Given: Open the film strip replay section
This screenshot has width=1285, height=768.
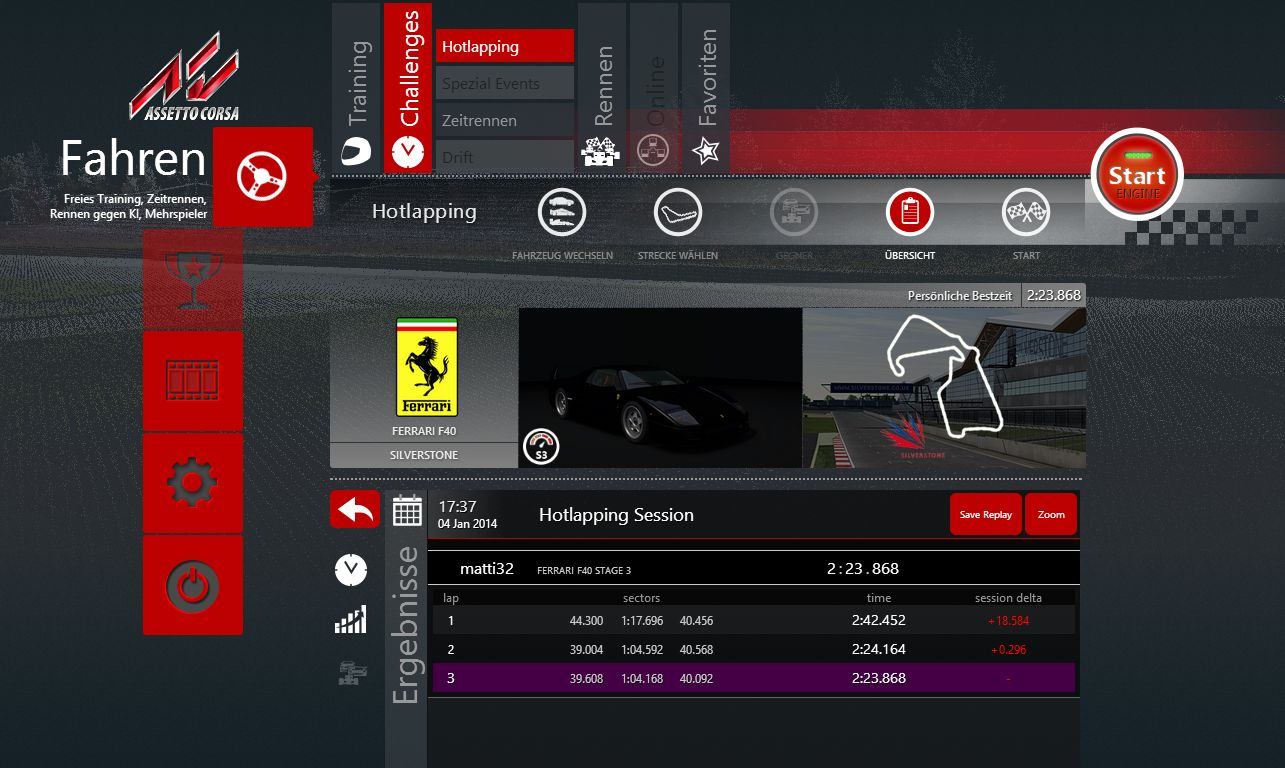Looking at the screenshot, I should 192,381.
